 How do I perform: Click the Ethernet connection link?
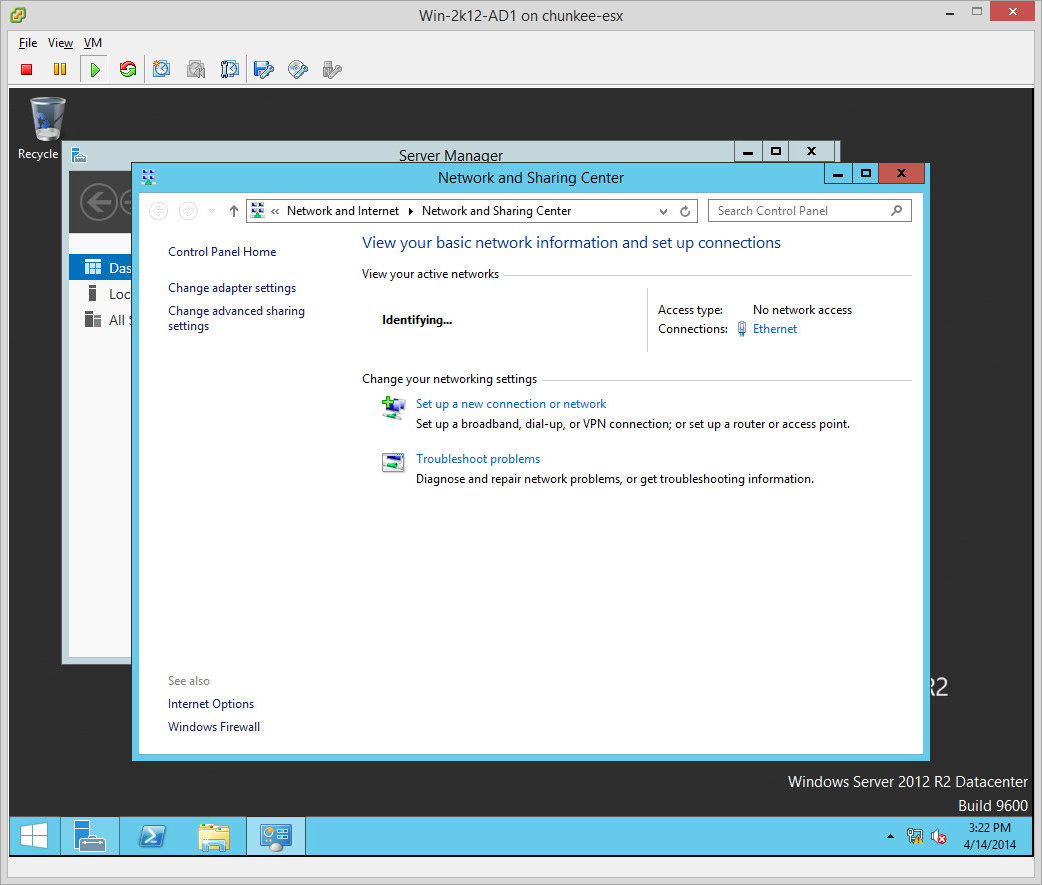click(x=775, y=329)
